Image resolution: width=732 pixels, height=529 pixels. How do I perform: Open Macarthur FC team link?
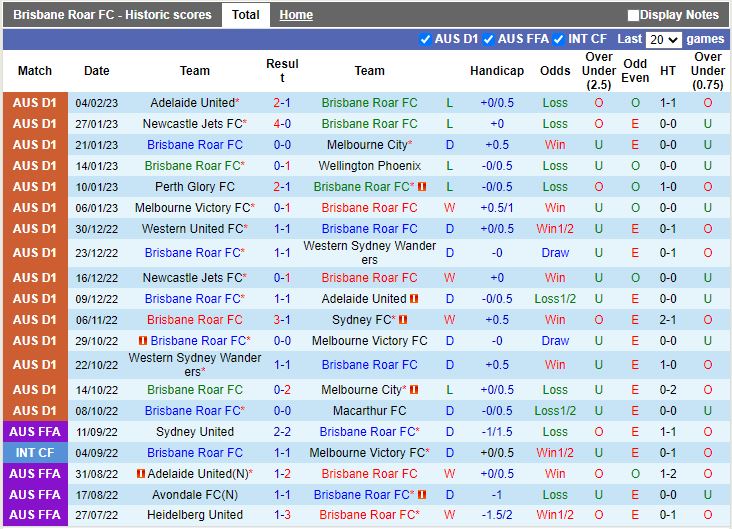tap(369, 411)
